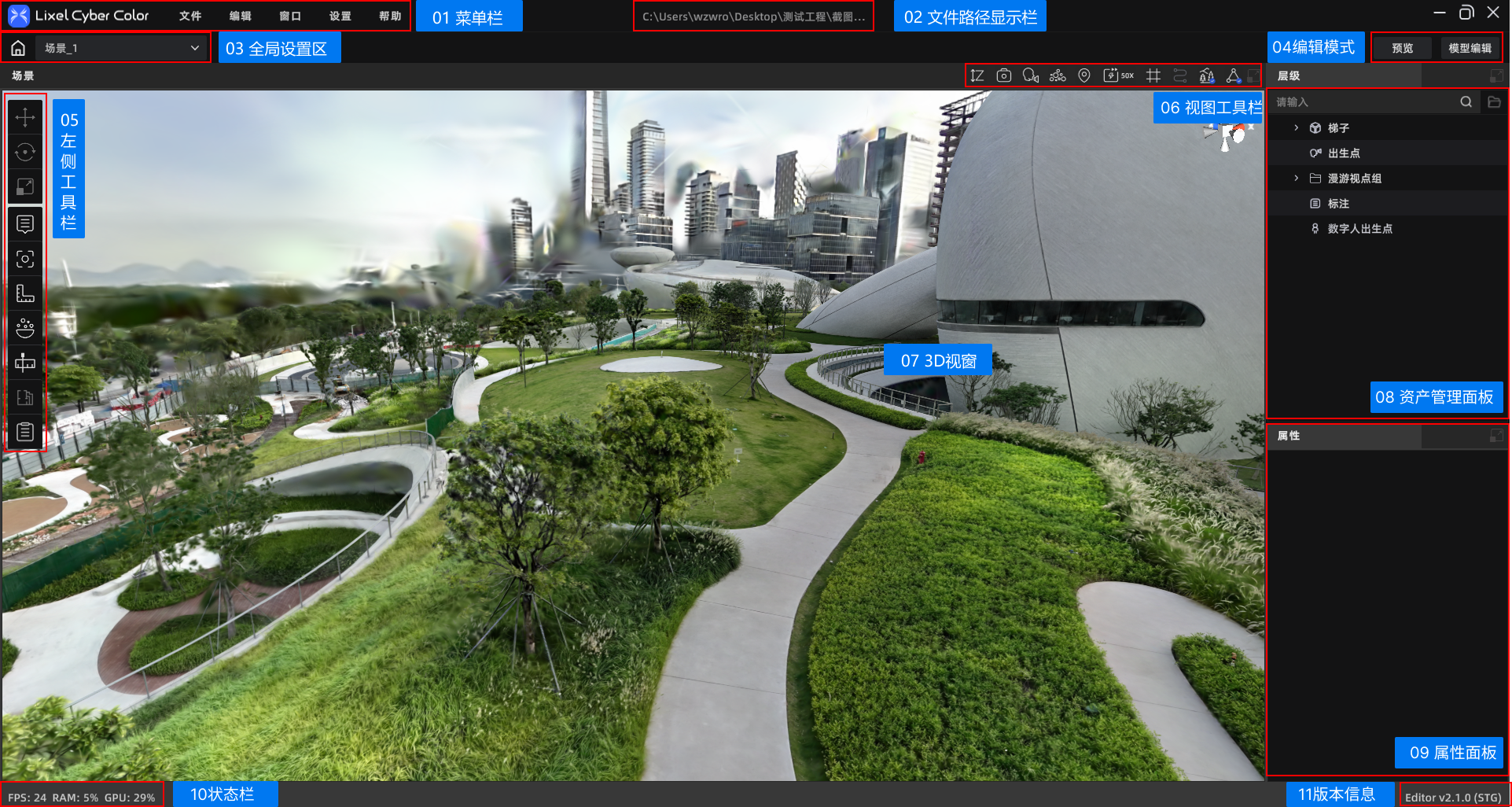Screen dimensions: 1512x807
Task: Toggle the grid display icon
Action: tap(1153, 76)
